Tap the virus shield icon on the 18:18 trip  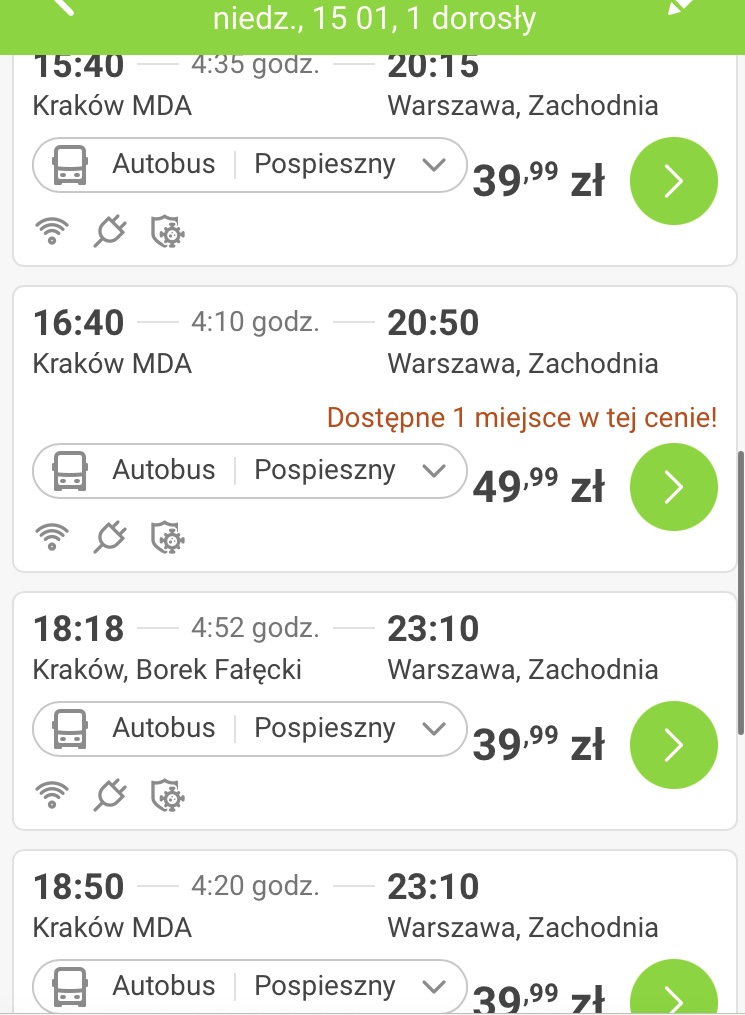[x=168, y=795]
